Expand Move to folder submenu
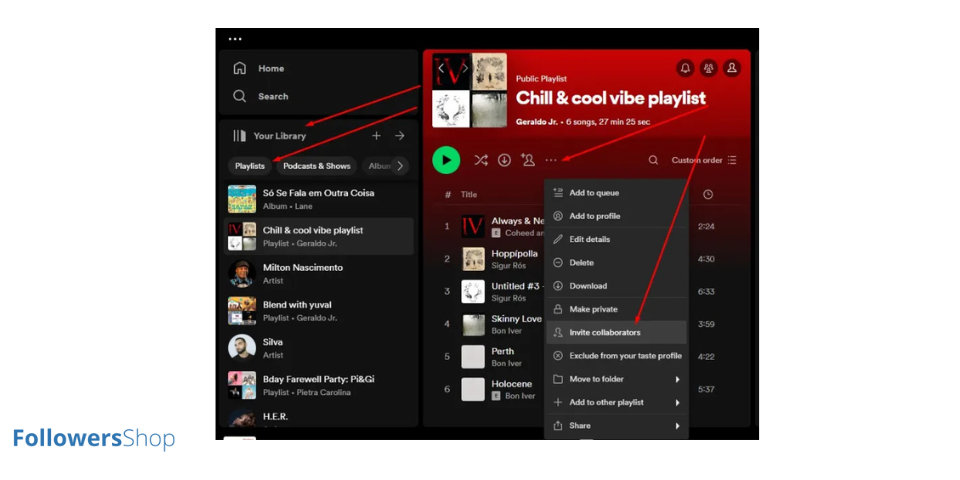This screenshot has height=480, width=960. coord(616,379)
